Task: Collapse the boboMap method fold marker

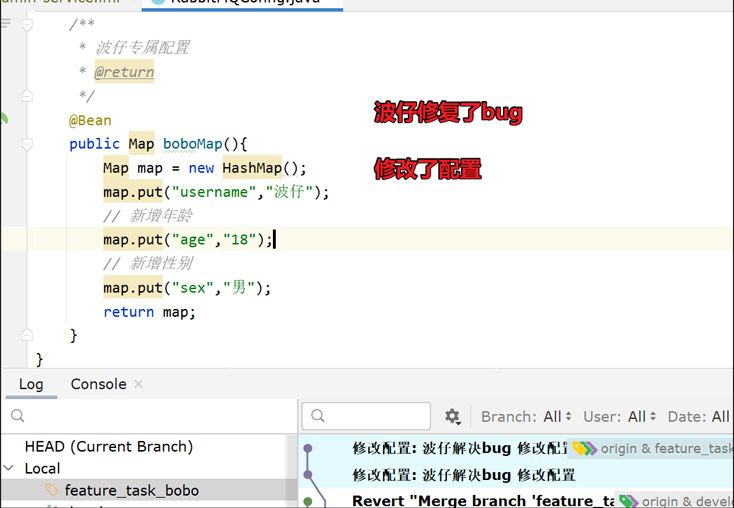Action: pos(27,144)
